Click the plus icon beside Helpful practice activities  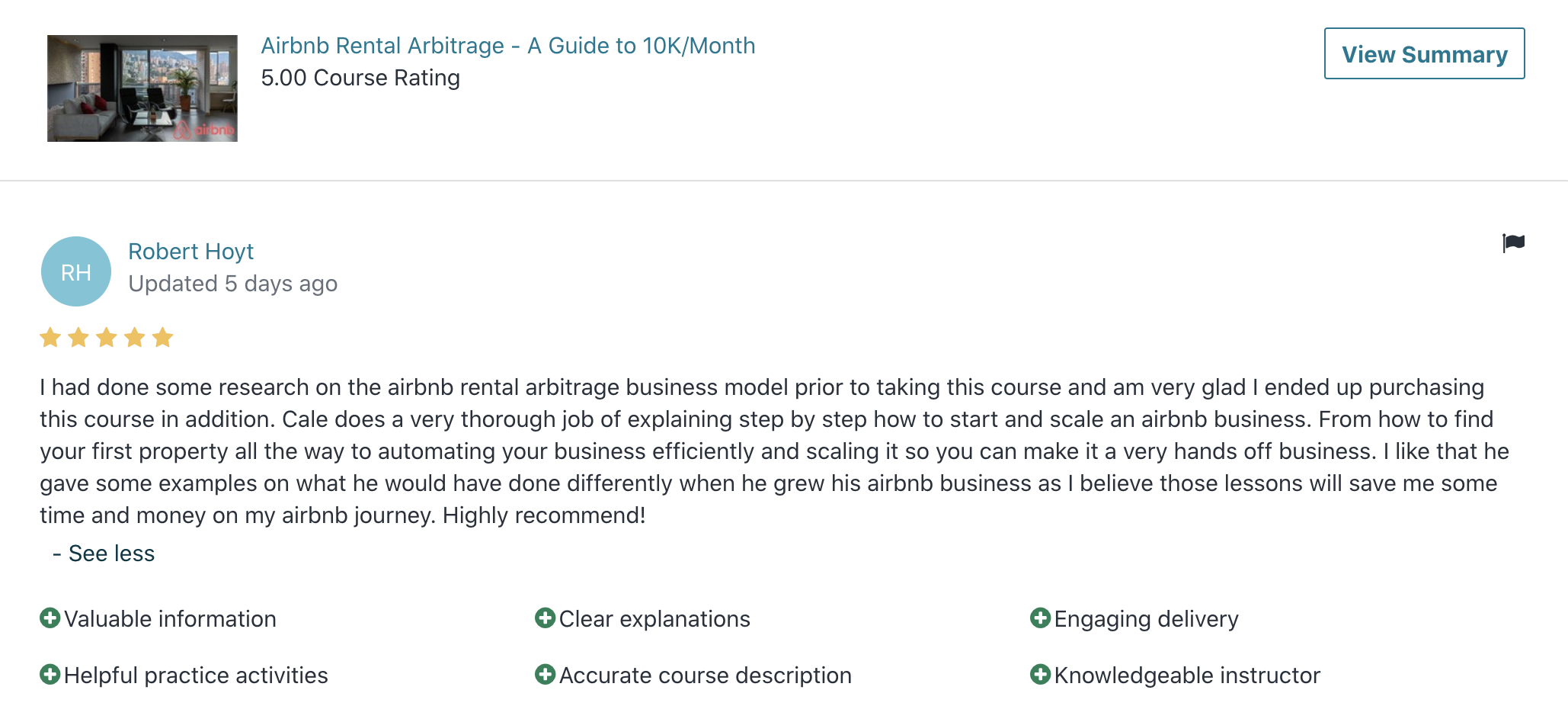point(50,675)
